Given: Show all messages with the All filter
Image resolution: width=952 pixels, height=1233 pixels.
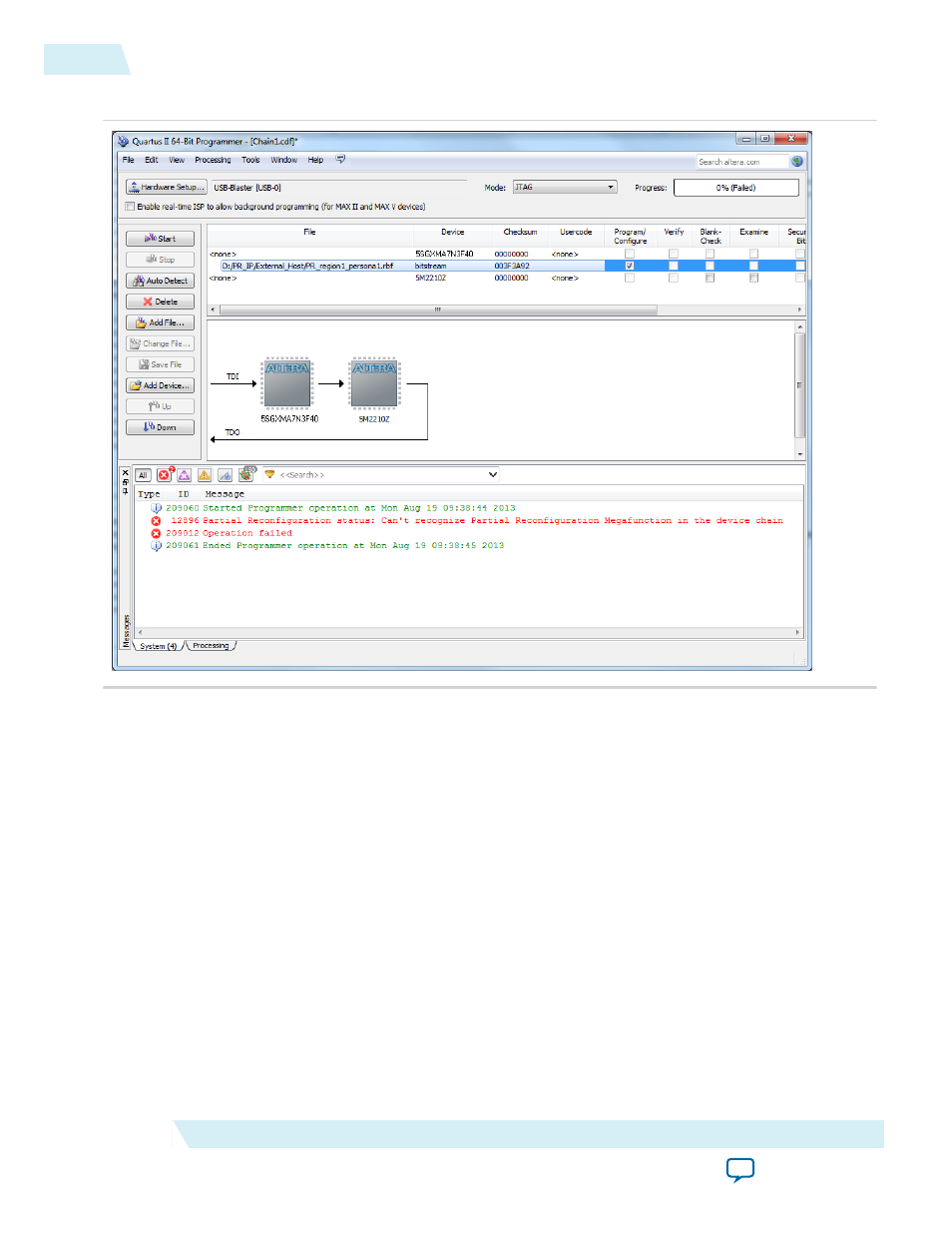Looking at the screenshot, I should pos(143,475).
